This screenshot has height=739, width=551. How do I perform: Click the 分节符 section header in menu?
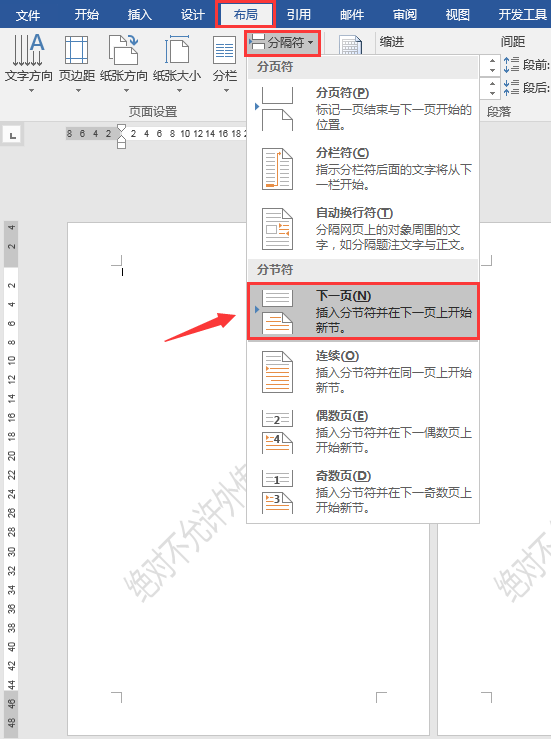275,270
